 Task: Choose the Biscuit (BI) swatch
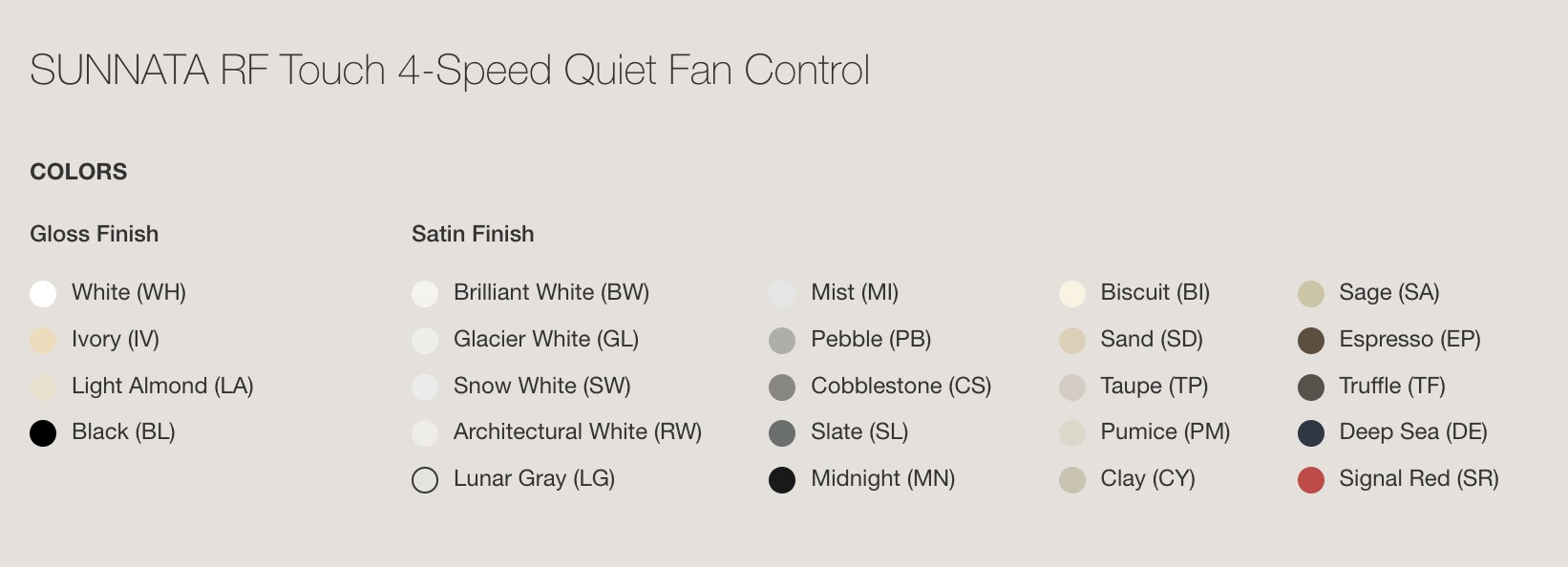pos(1072,293)
